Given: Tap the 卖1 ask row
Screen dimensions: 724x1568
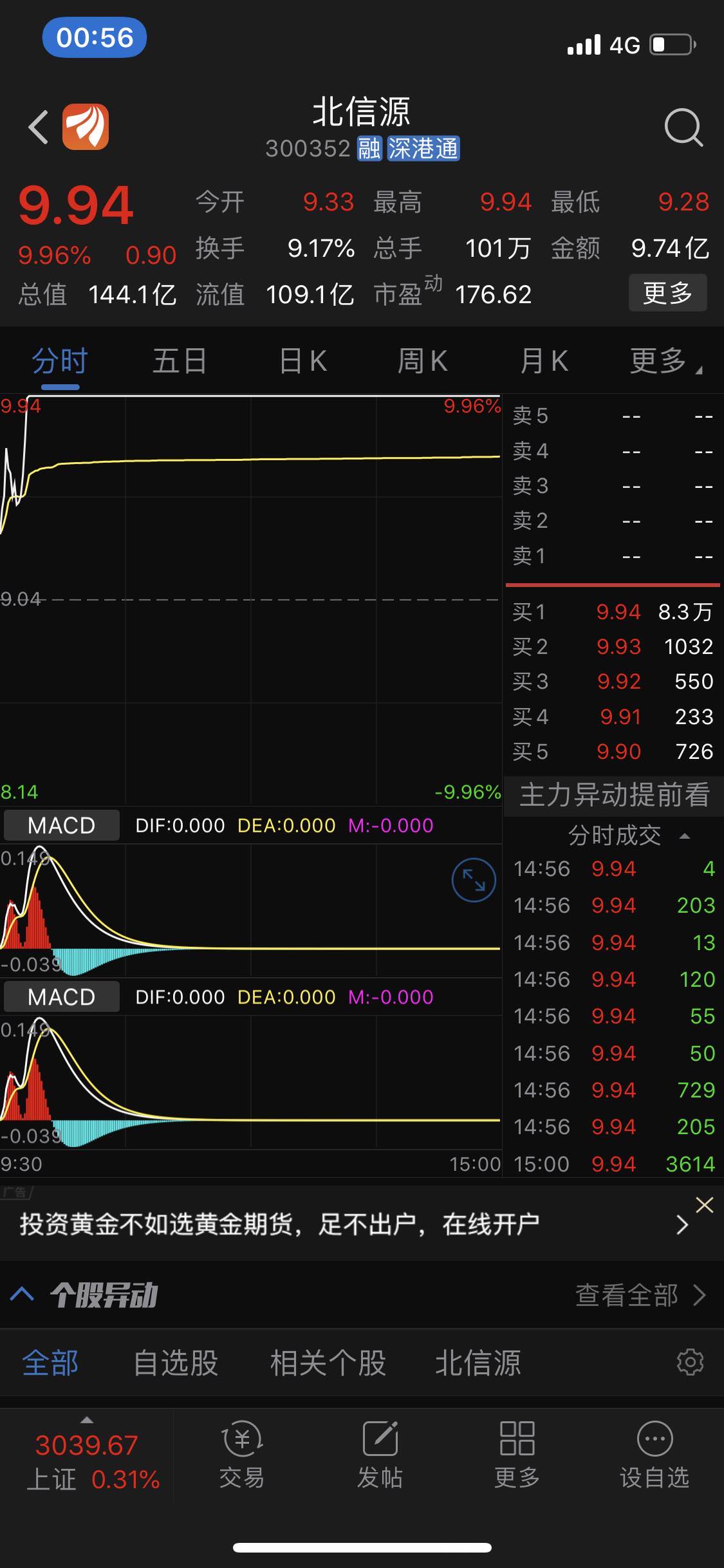Looking at the screenshot, I should click(613, 555).
